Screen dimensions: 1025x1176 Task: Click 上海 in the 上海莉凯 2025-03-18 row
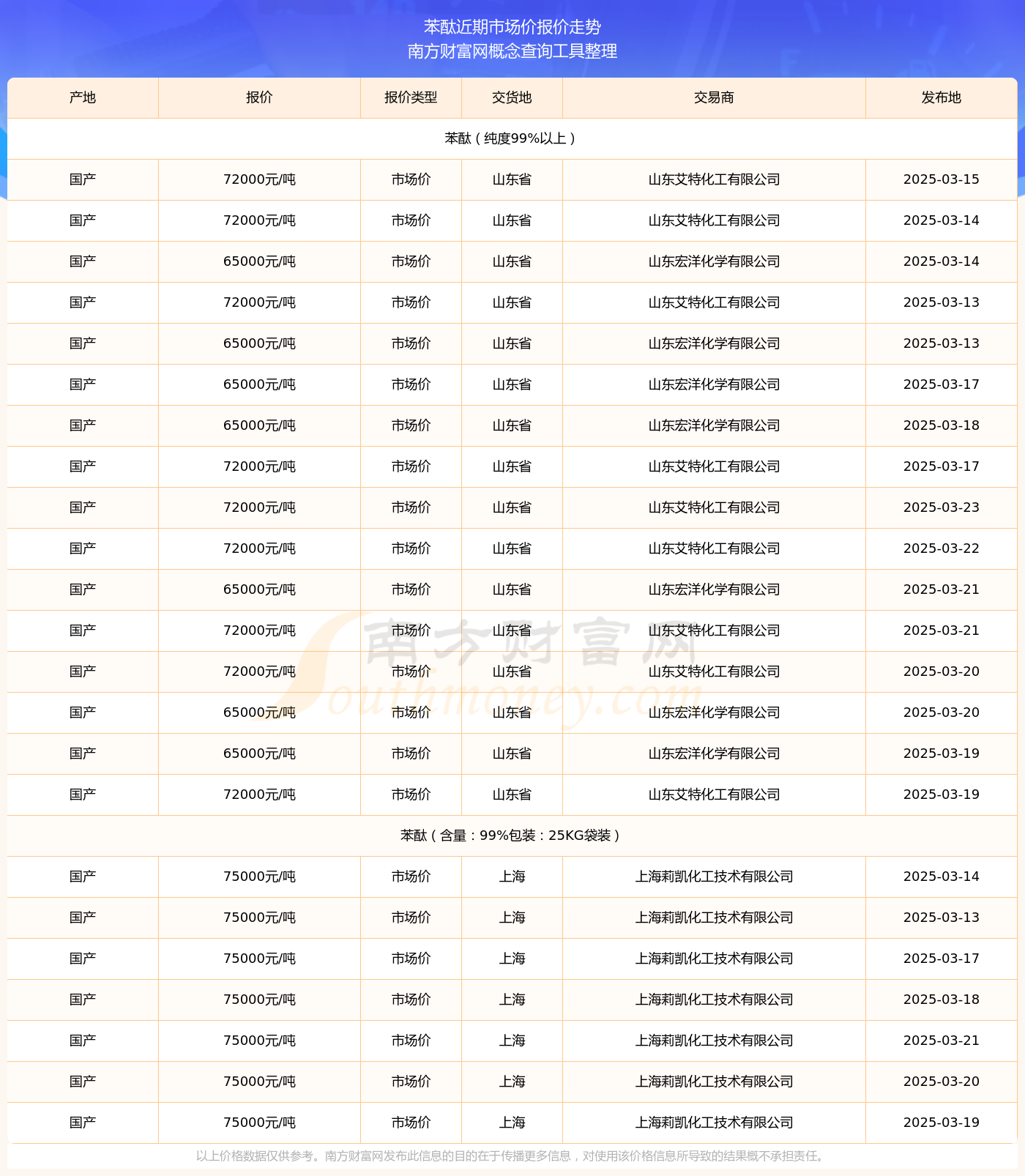[x=512, y=1000]
